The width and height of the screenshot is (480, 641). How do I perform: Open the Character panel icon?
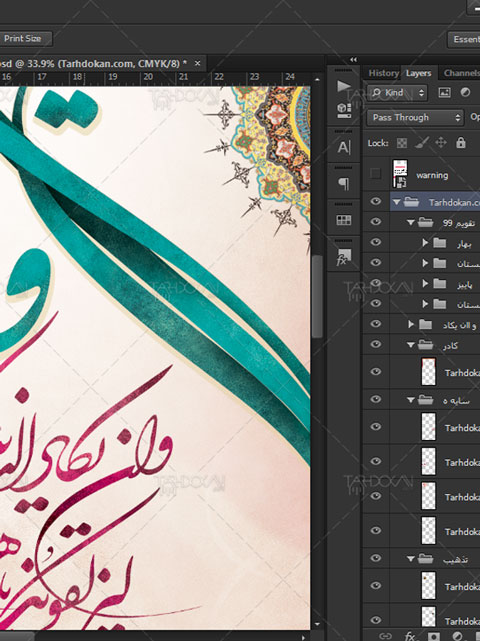(343, 147)
